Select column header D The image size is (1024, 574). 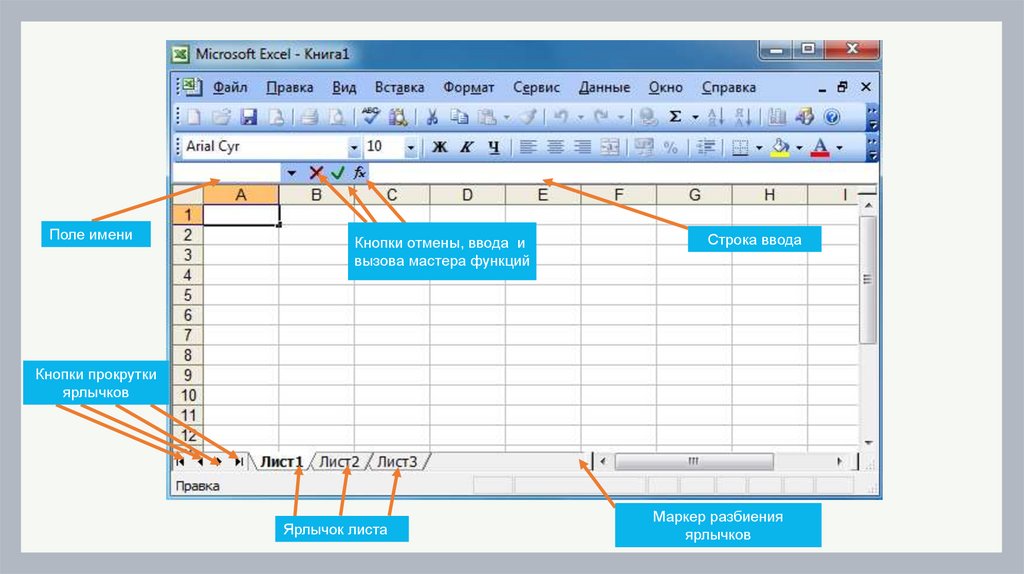[467, 195]
